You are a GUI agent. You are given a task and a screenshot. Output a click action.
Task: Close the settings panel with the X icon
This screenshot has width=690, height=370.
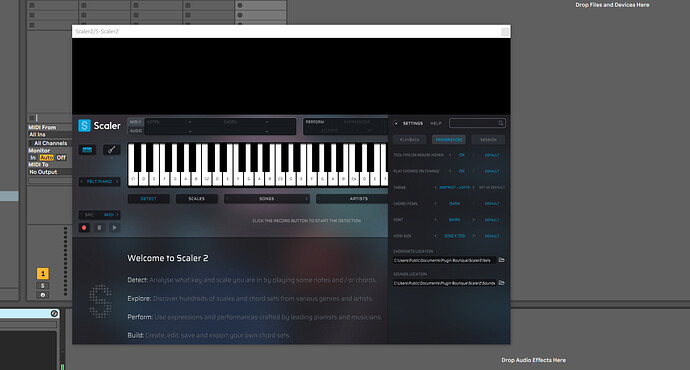point(396,123)
